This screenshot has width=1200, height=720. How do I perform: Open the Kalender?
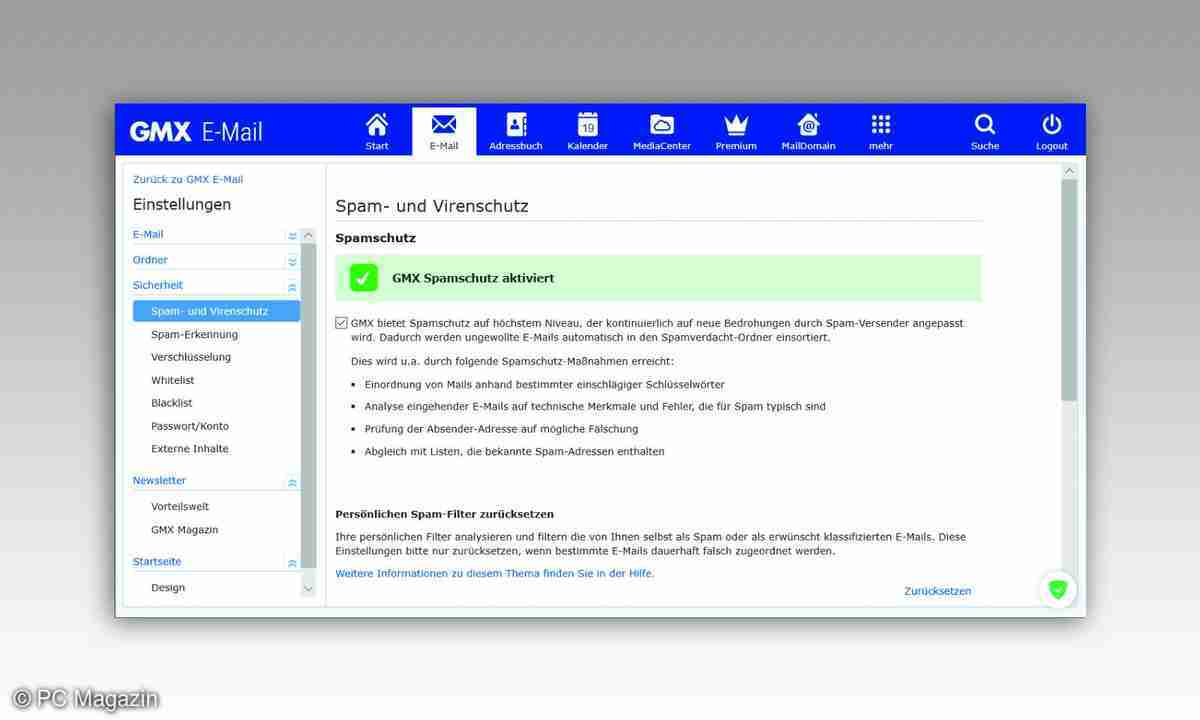(587, 130)
